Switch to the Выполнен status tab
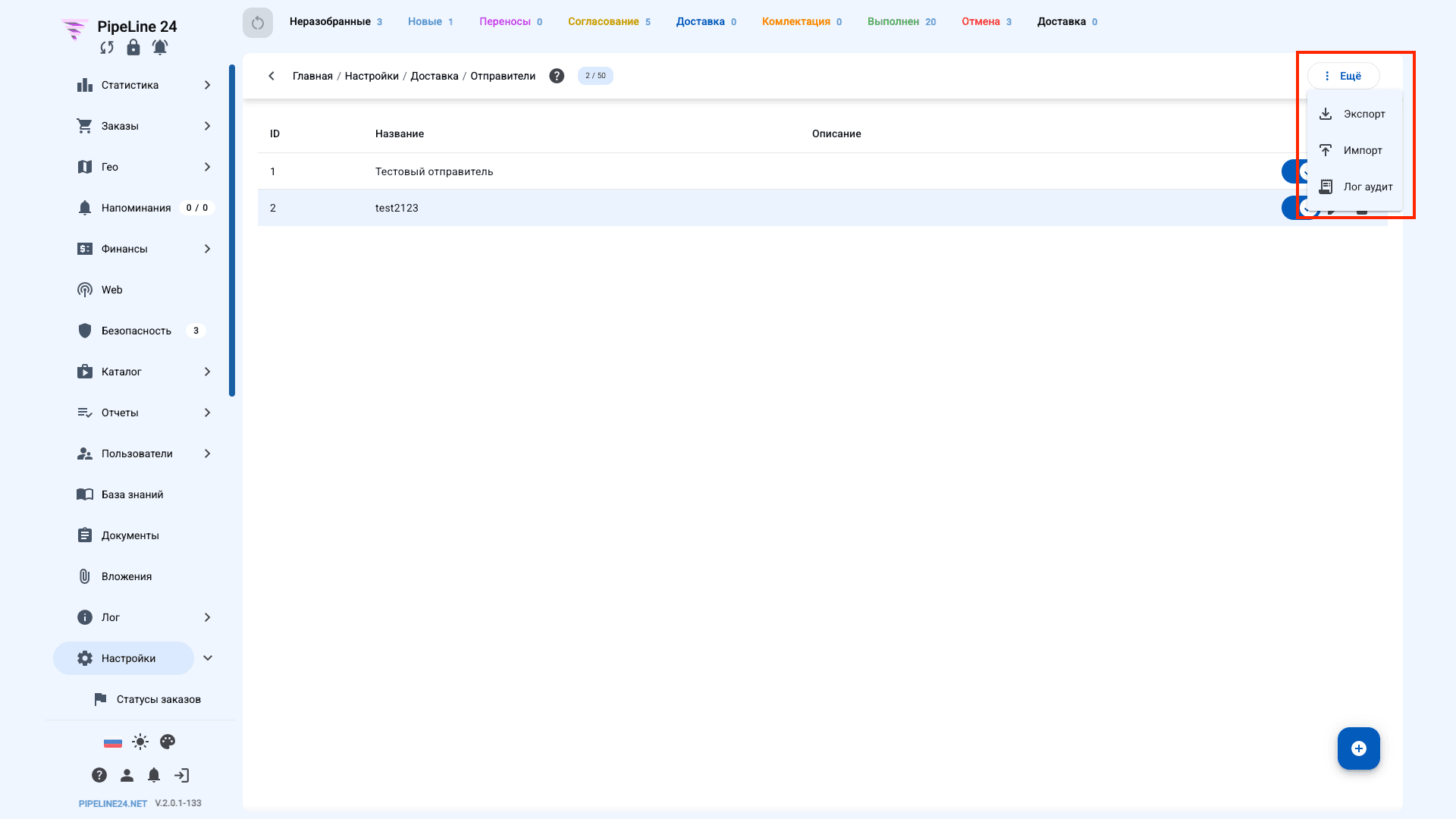This screenshot has width=1456, height=819. [902, 22]
